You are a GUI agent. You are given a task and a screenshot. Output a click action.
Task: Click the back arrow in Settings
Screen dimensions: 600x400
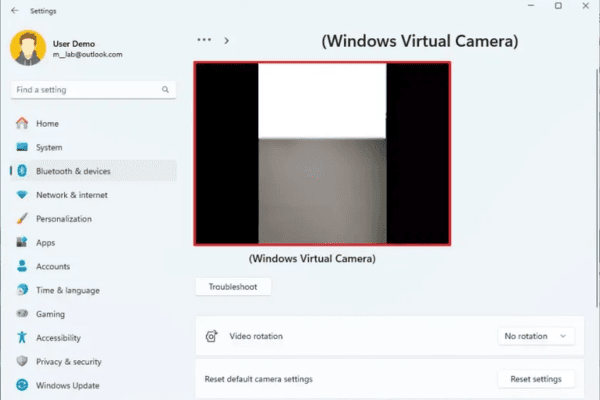pyautogui.click(x=15, y=11)
